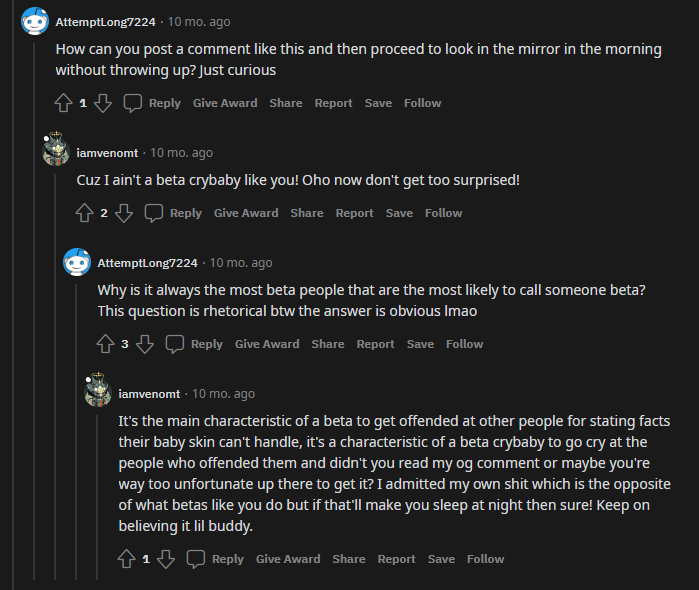
Task: Report the rhetorical question comment
Action: (375, 344)
